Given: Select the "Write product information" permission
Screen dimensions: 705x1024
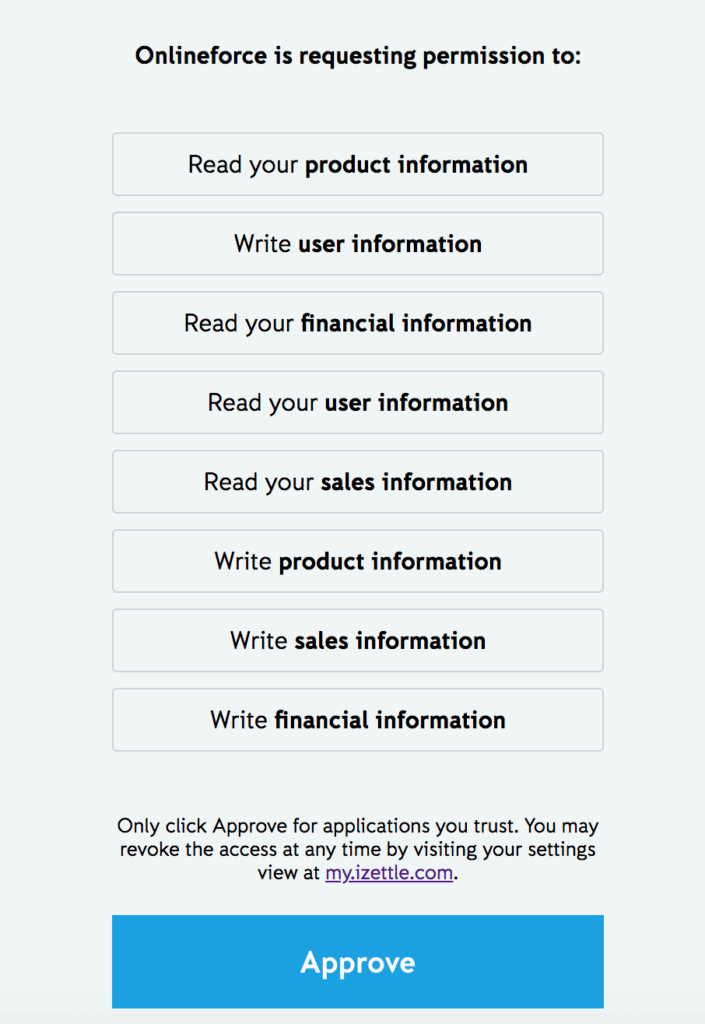Looking at the screenshot, I should pyautogui.click(x=357, y=561).
